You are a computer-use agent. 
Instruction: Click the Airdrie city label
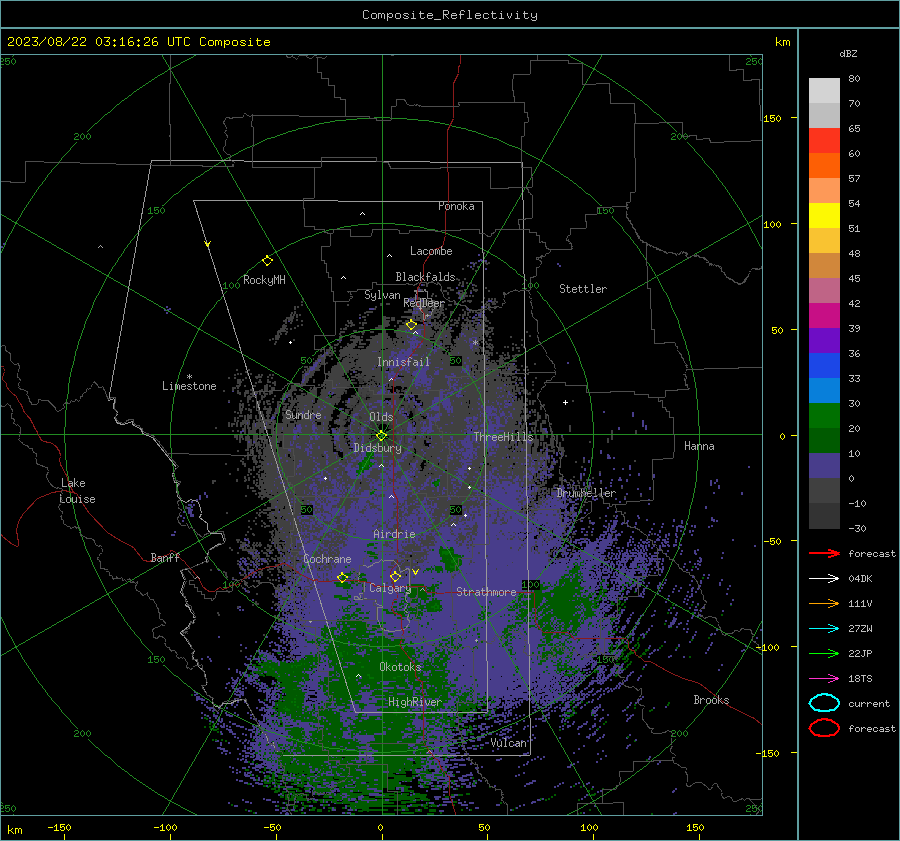click(x=394, y=534)
